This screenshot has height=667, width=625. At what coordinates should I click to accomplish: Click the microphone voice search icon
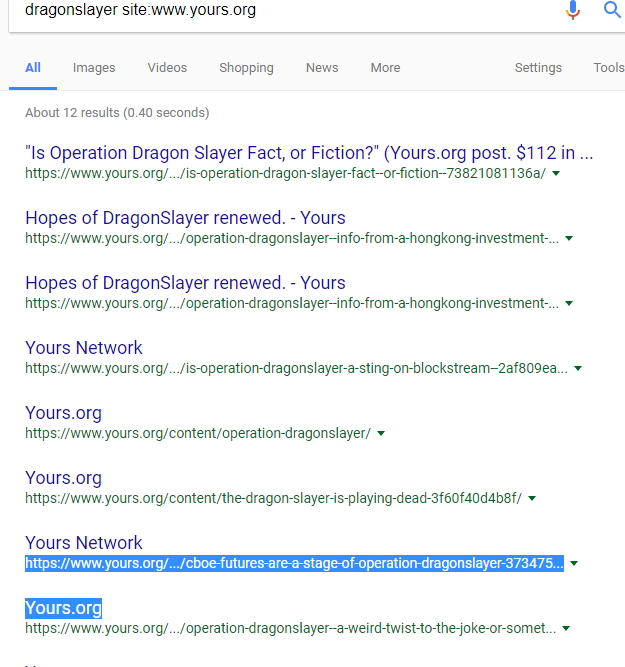(x=573, y=10)
